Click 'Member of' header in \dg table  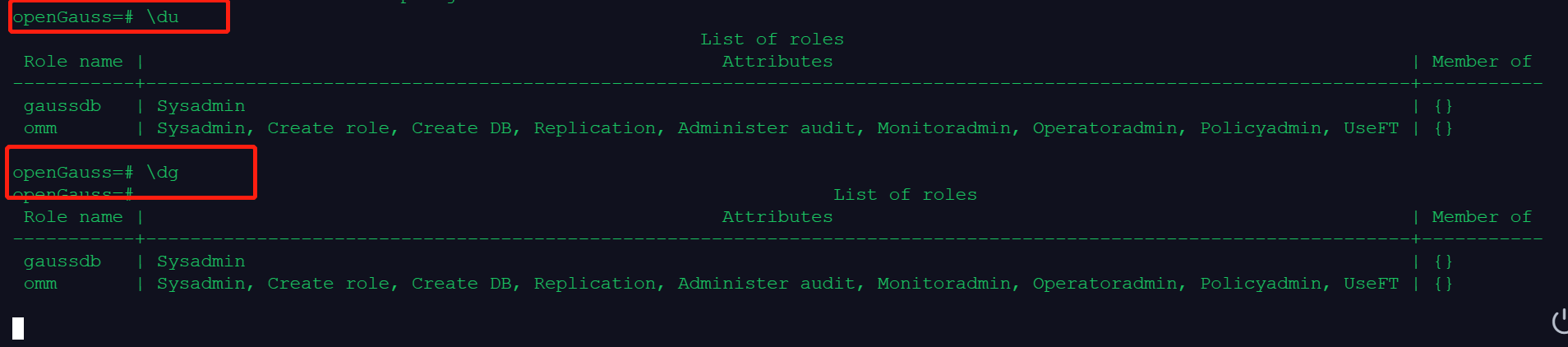[x=1482, y=217]
